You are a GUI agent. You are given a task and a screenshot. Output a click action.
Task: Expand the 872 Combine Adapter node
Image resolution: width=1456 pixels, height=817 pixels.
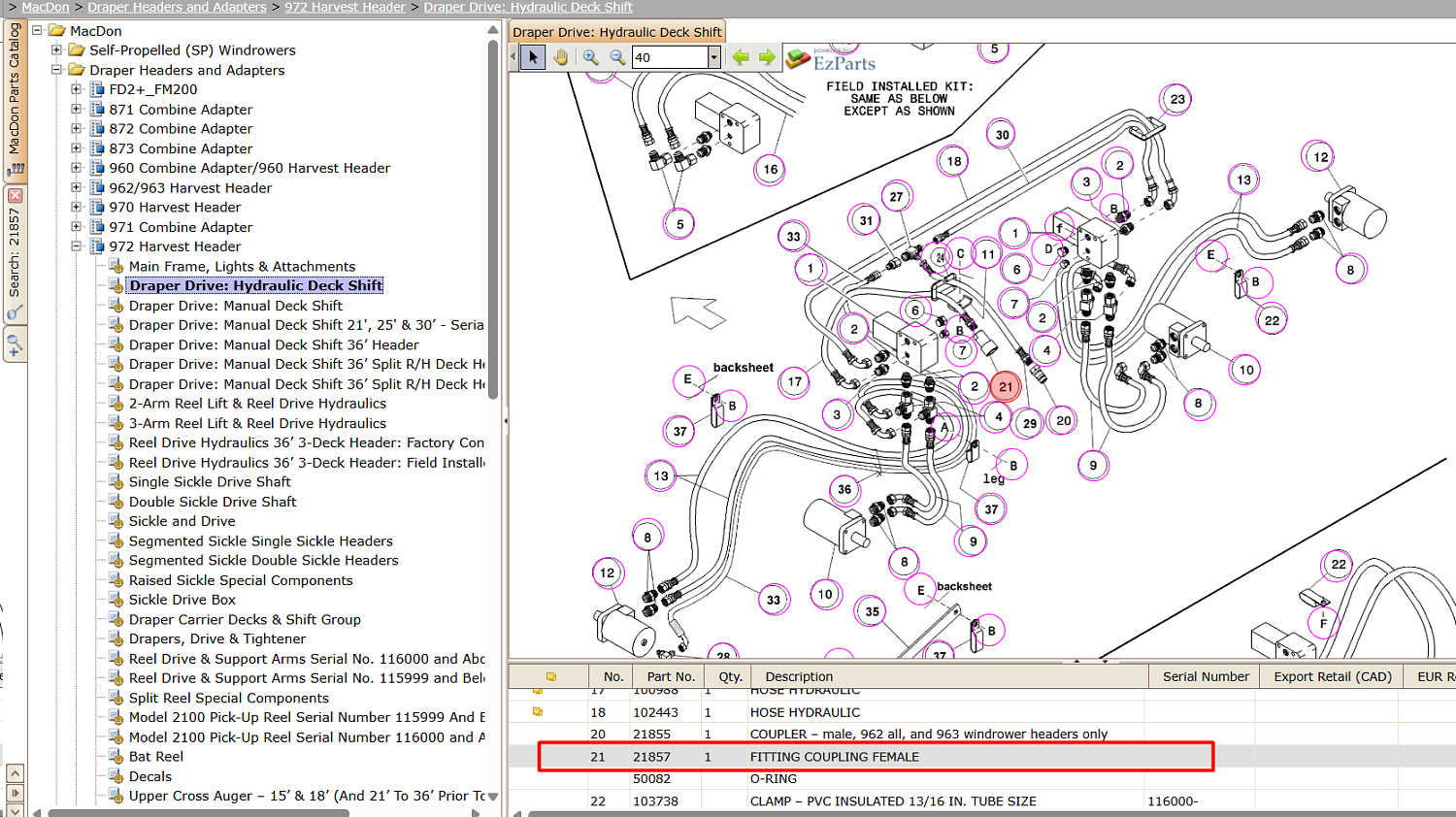76,128
